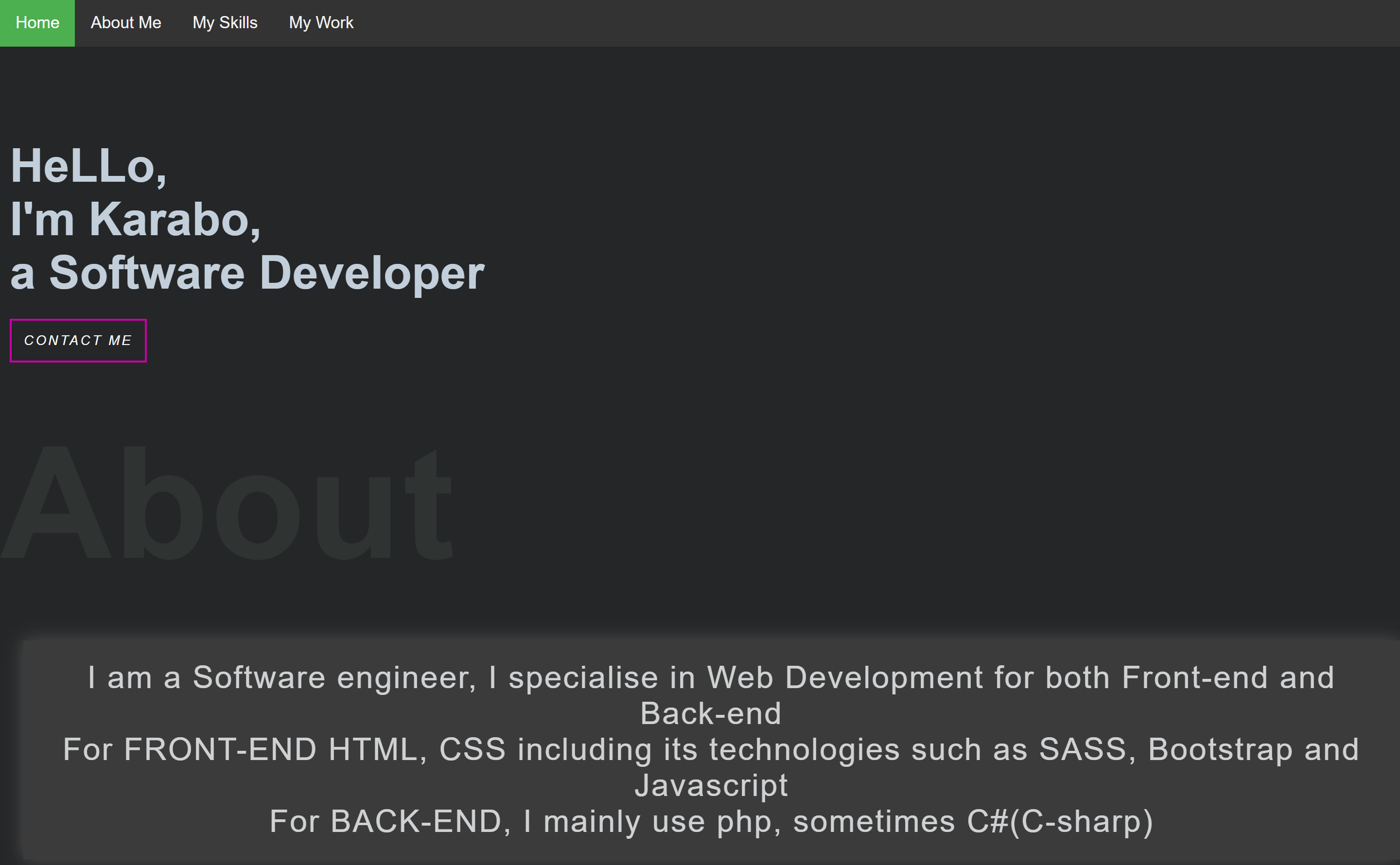This screenshot has width=1400, height=865.
Task: Click the centered 'Javascript' word
Action: click(711, 786)
